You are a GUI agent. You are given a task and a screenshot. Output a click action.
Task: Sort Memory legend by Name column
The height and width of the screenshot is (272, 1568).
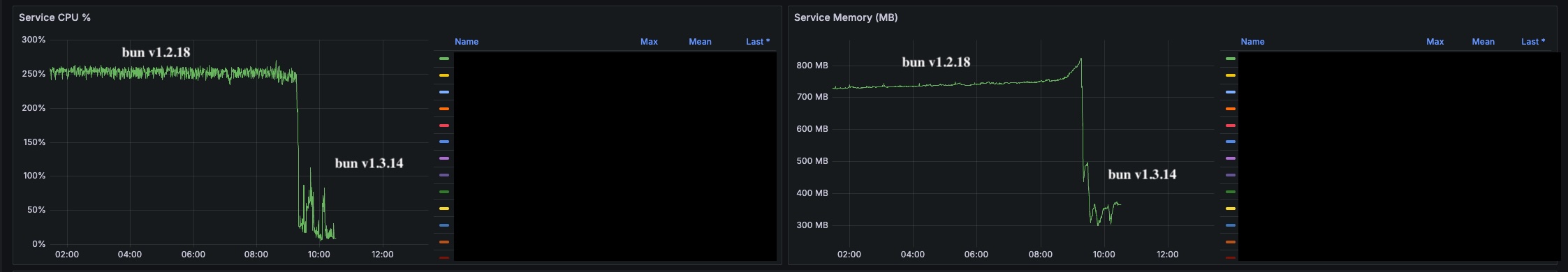point(1252,42)
